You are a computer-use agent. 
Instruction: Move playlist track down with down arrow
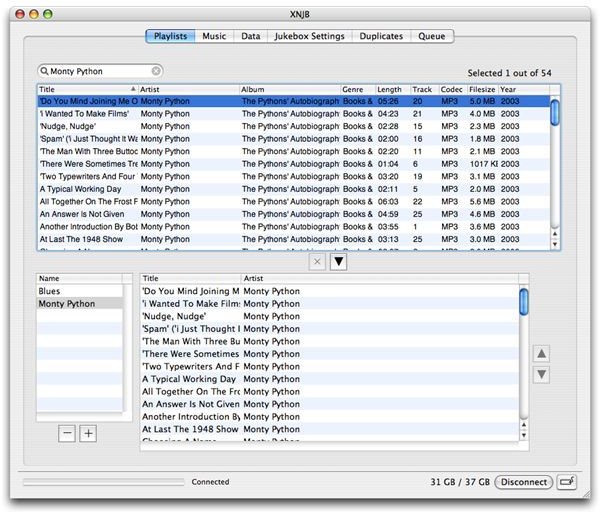(x=541, y=374)
